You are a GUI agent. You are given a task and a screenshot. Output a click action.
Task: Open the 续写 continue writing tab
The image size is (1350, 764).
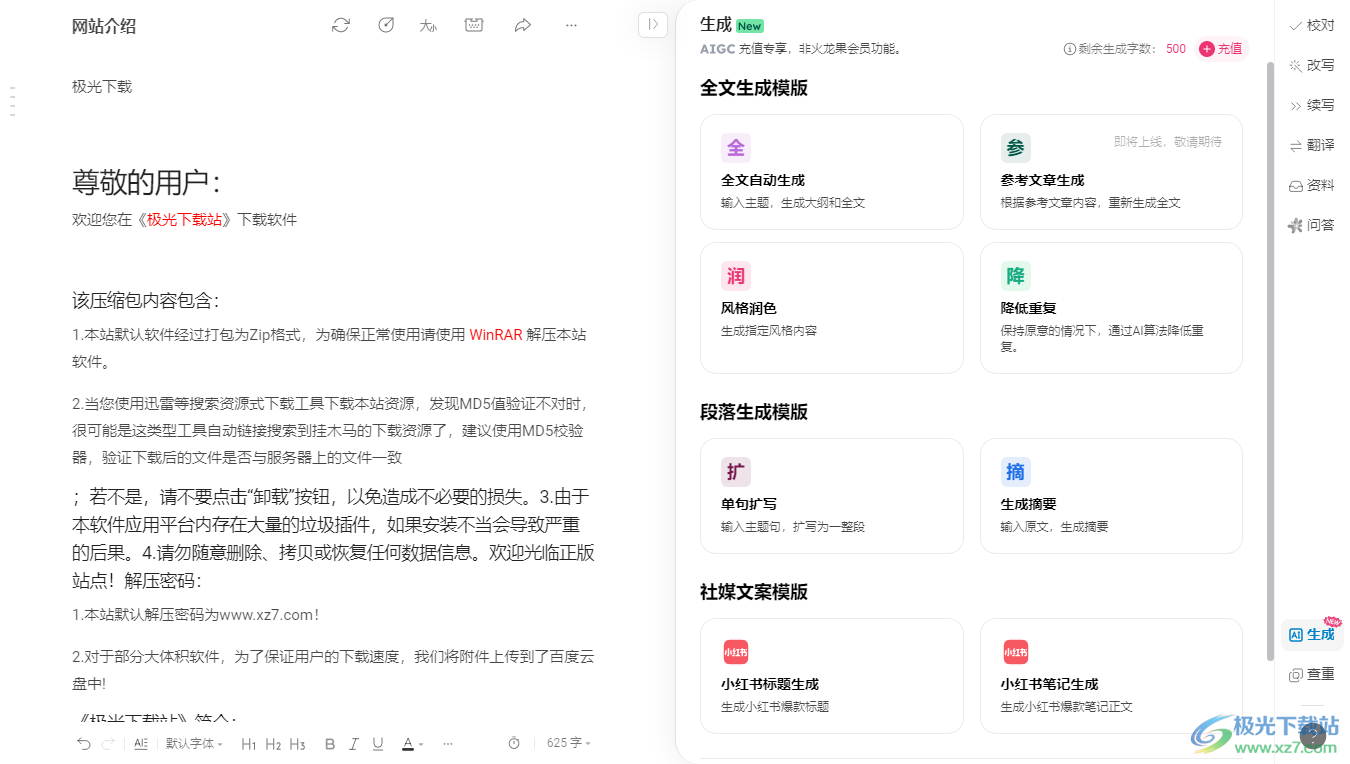click(1312, 105)
